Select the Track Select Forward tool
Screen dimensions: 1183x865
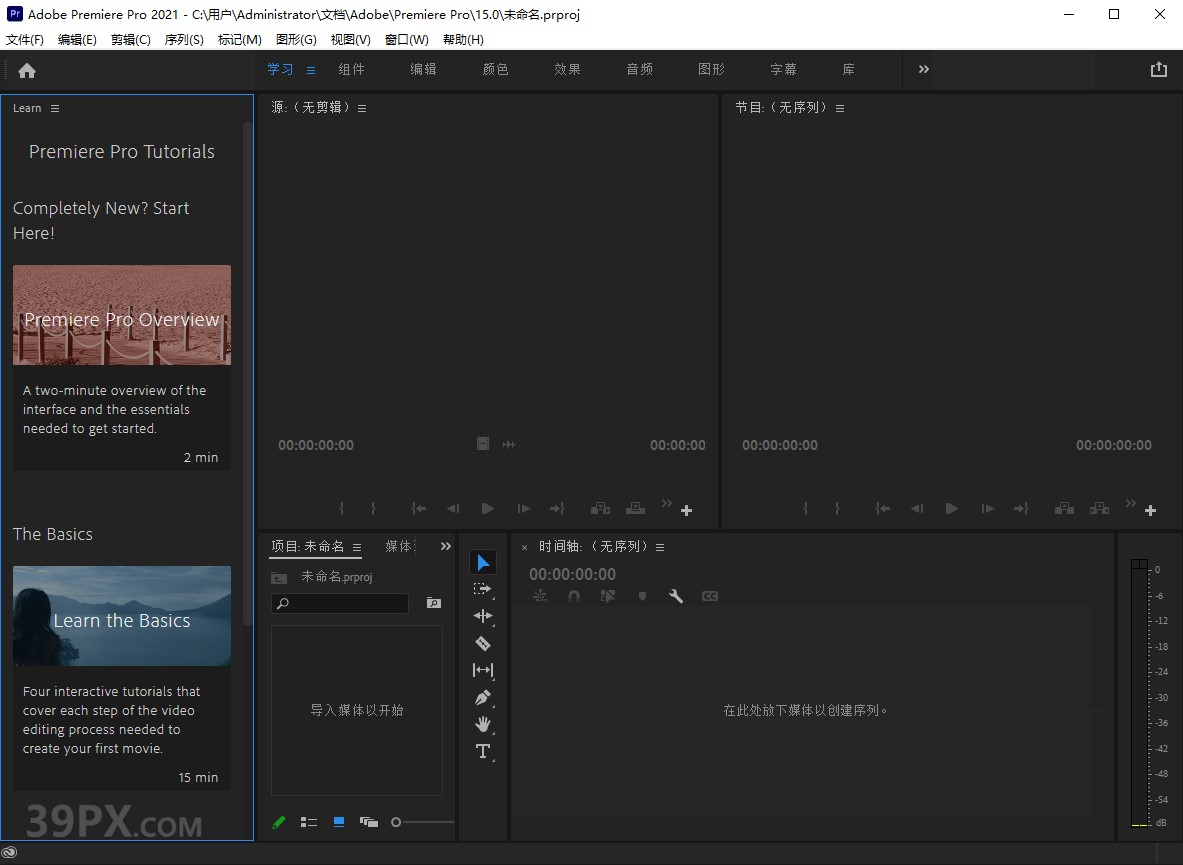pos(483,589)
